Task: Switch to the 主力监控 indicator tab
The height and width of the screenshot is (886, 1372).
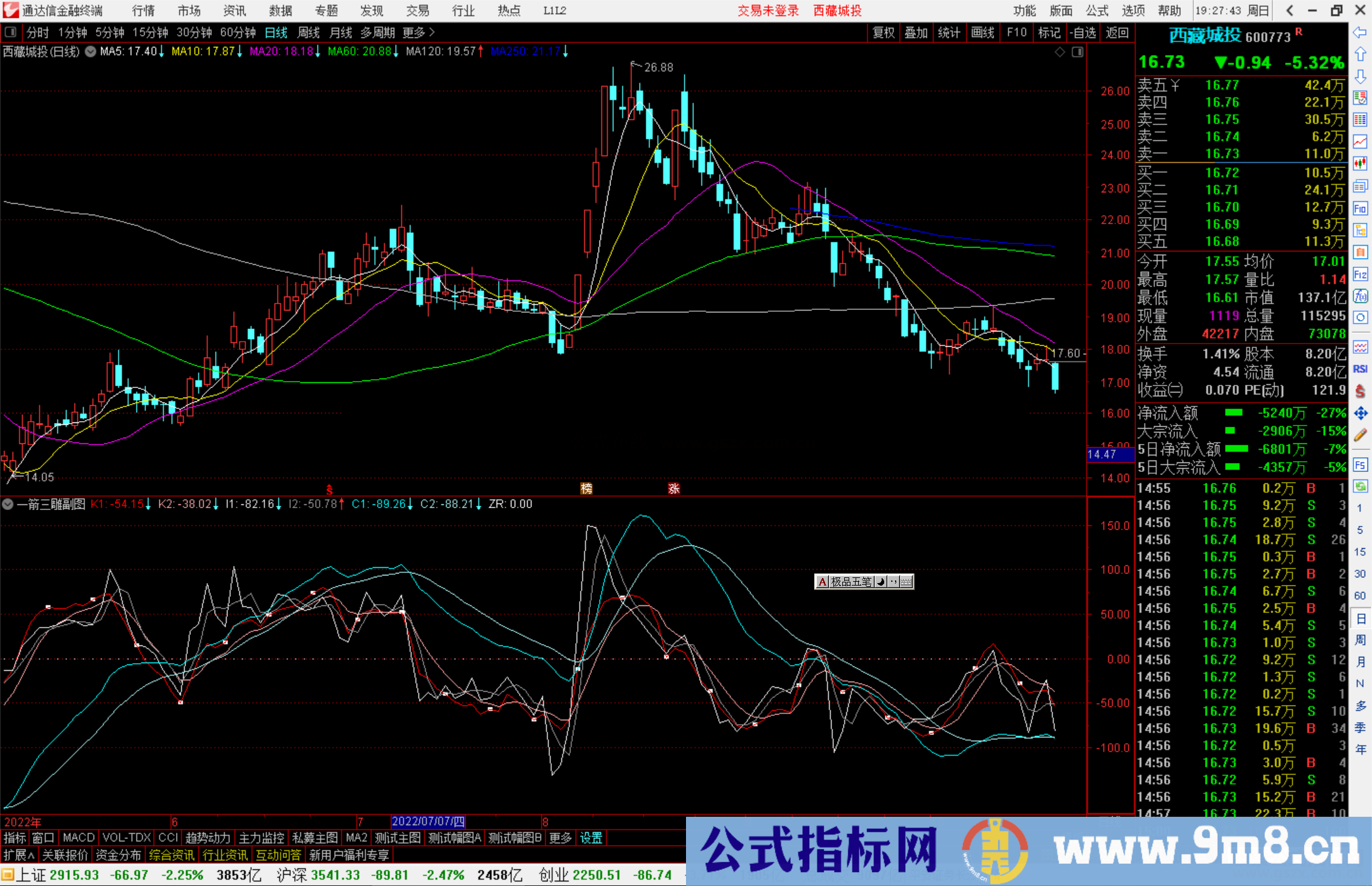Action: point(261,838)
